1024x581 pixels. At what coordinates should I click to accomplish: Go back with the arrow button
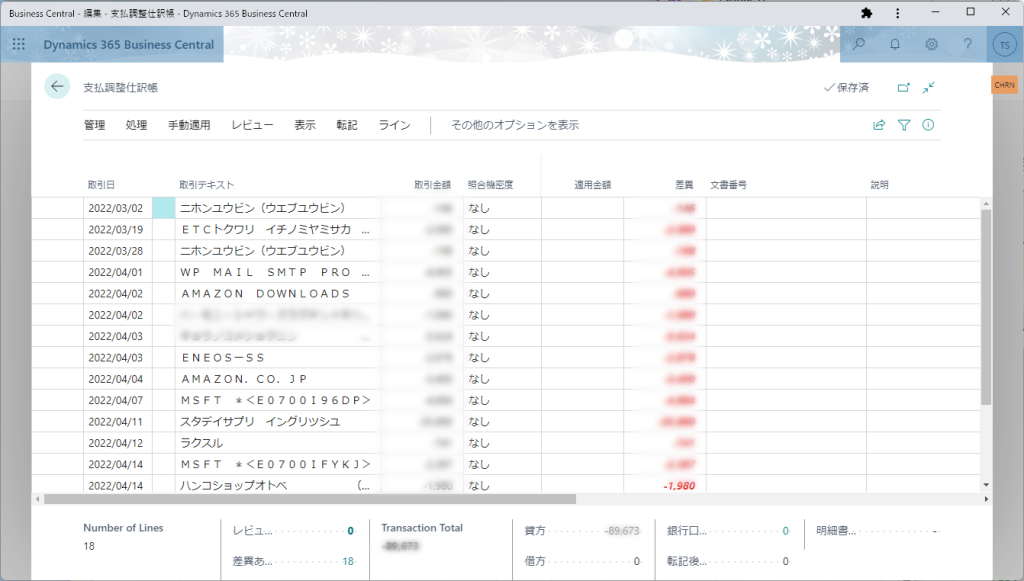click(x=57, y=86)
